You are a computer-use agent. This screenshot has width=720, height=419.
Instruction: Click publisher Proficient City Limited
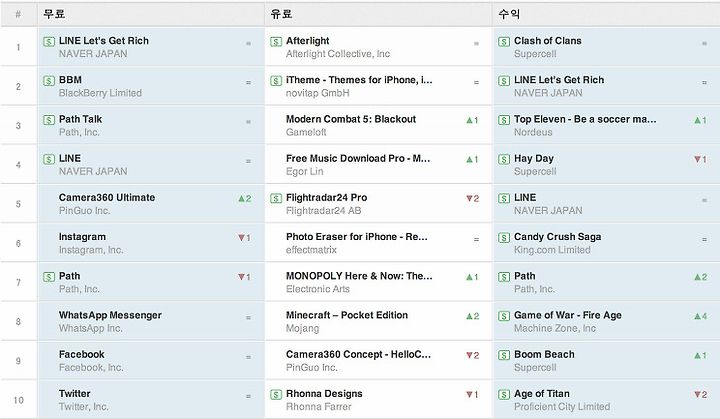click(x=562, y=407)
